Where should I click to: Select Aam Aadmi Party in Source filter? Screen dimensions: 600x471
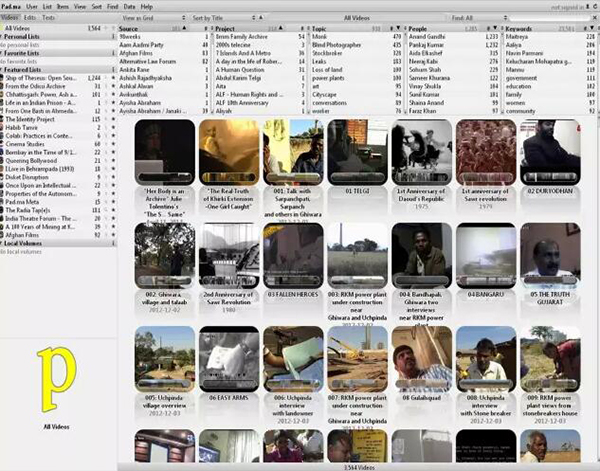pyautogui.click(x=164, y=45)
